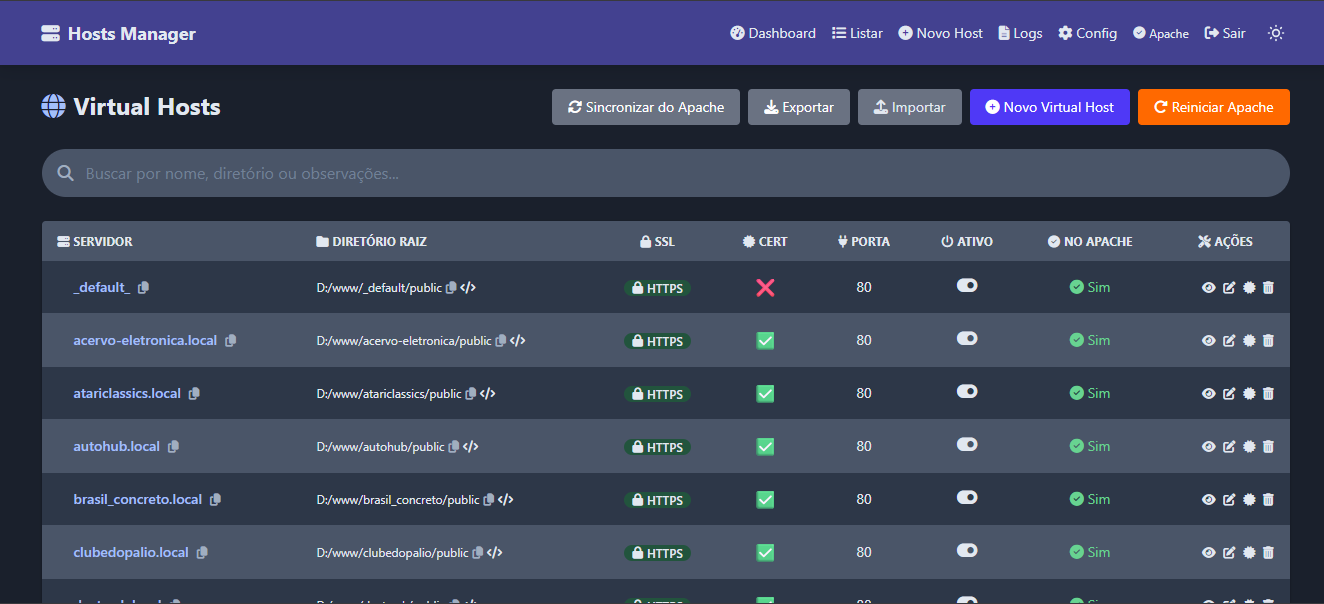
Task: Open code icon for brasil_concreto directory
Action: coord(506,500)
